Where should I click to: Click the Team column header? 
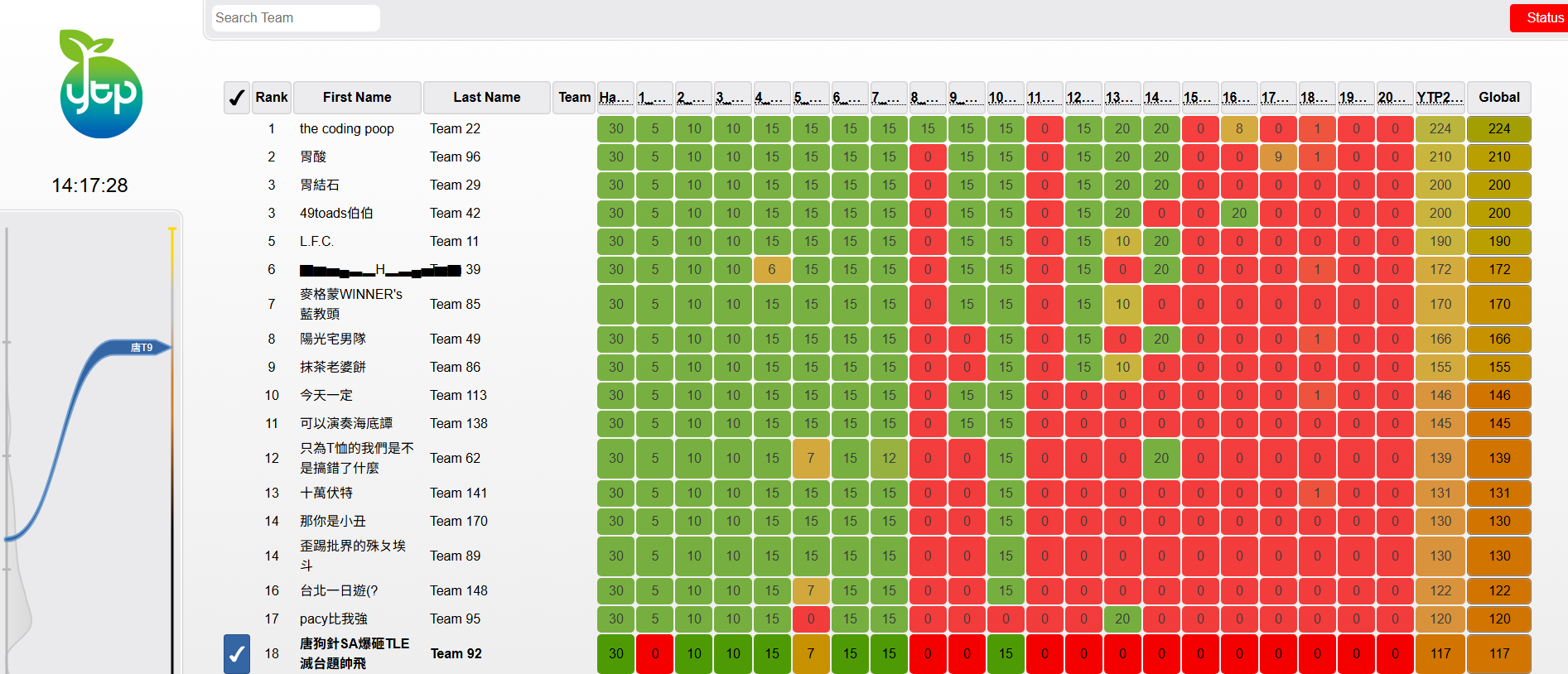(x=574, y=98)
